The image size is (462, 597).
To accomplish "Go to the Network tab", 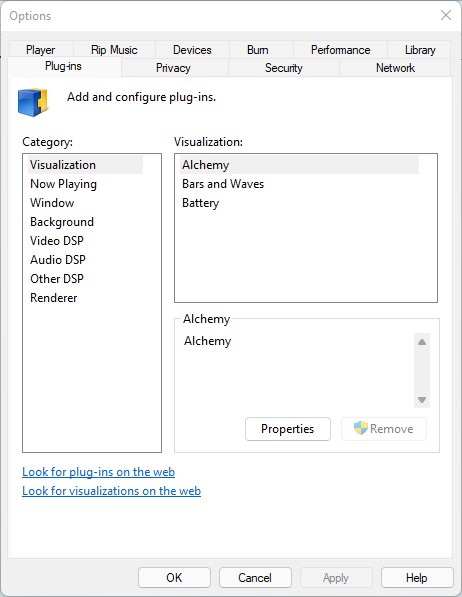I will (x=395, y=68).
